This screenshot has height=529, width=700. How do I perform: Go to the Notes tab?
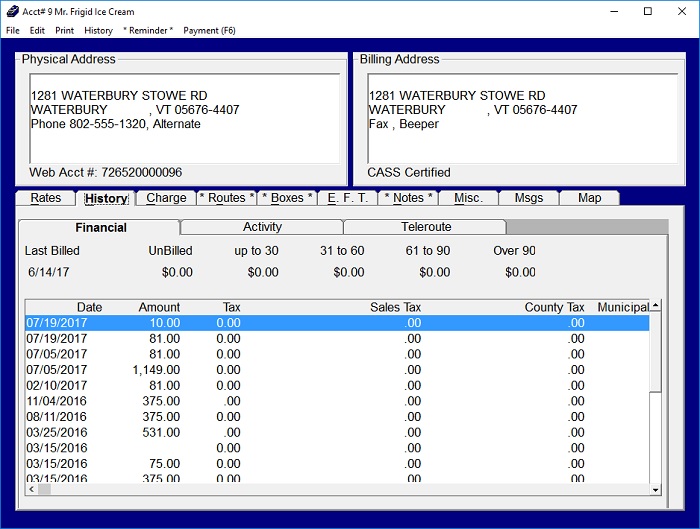pyautogui.click(x=408, y=198)
